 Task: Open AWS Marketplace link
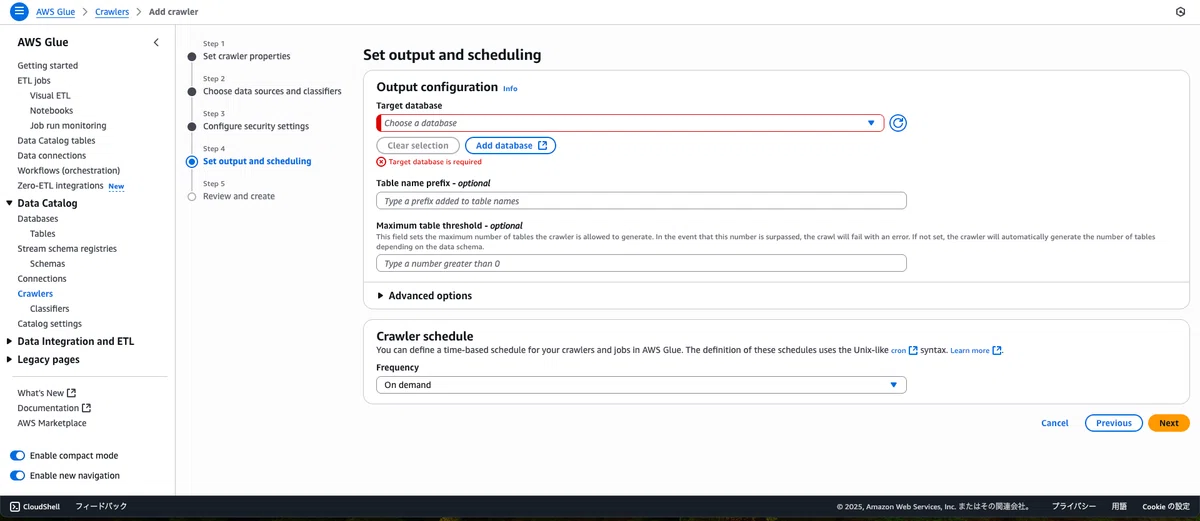tap(52, 423)
